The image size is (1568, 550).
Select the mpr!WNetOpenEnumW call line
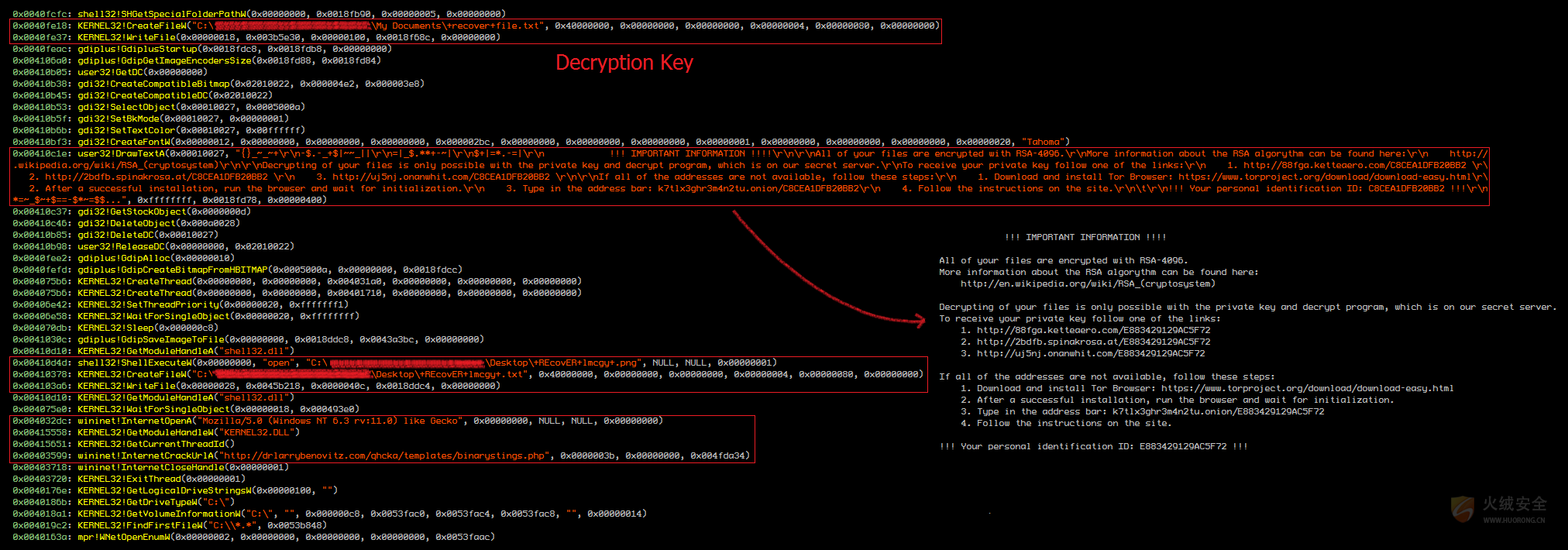tap(253, 537)
